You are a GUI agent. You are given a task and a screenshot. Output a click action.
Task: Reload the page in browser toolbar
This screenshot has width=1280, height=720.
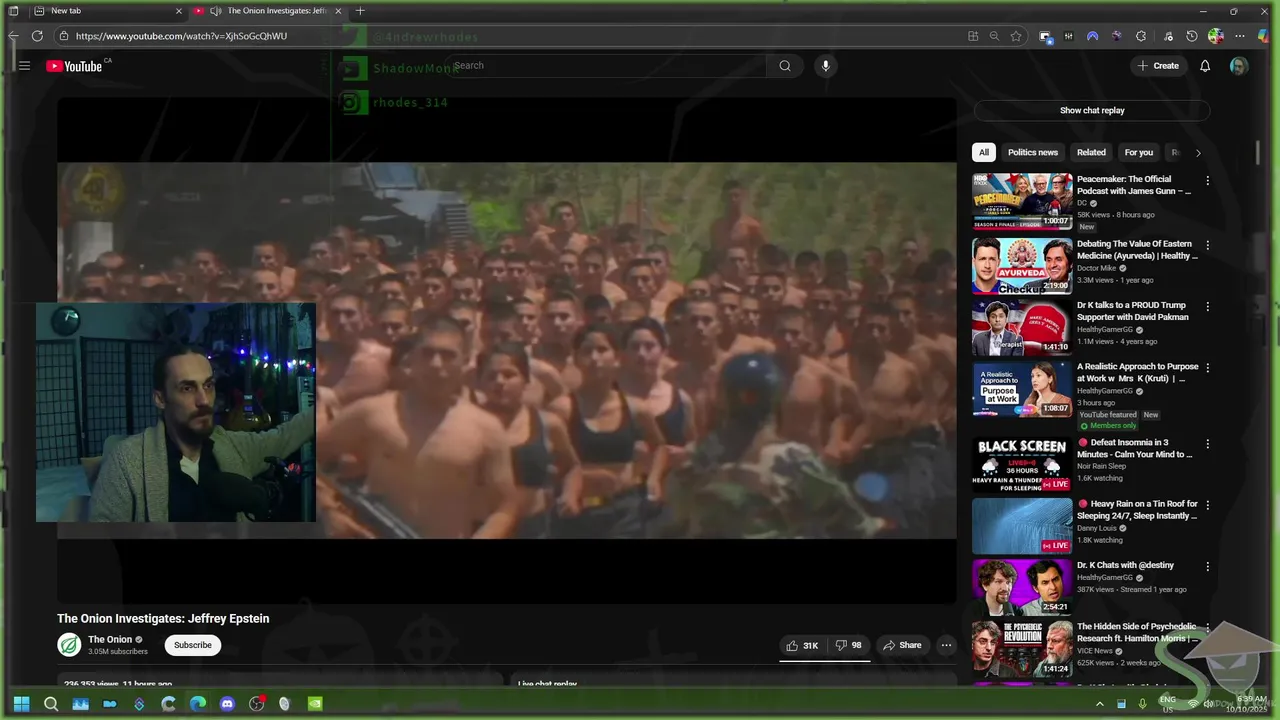point(37,36)
